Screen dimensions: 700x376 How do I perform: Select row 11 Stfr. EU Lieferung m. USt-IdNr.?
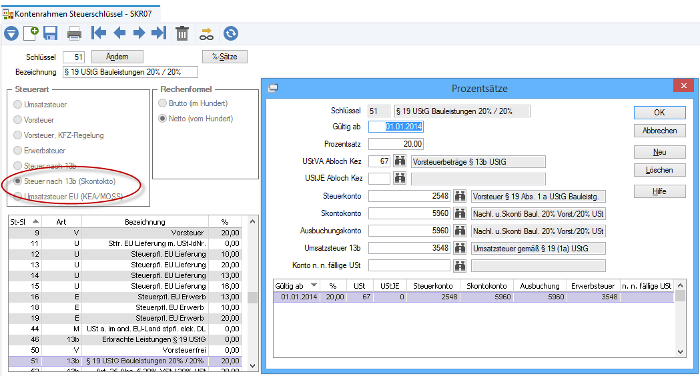[125, 243]
